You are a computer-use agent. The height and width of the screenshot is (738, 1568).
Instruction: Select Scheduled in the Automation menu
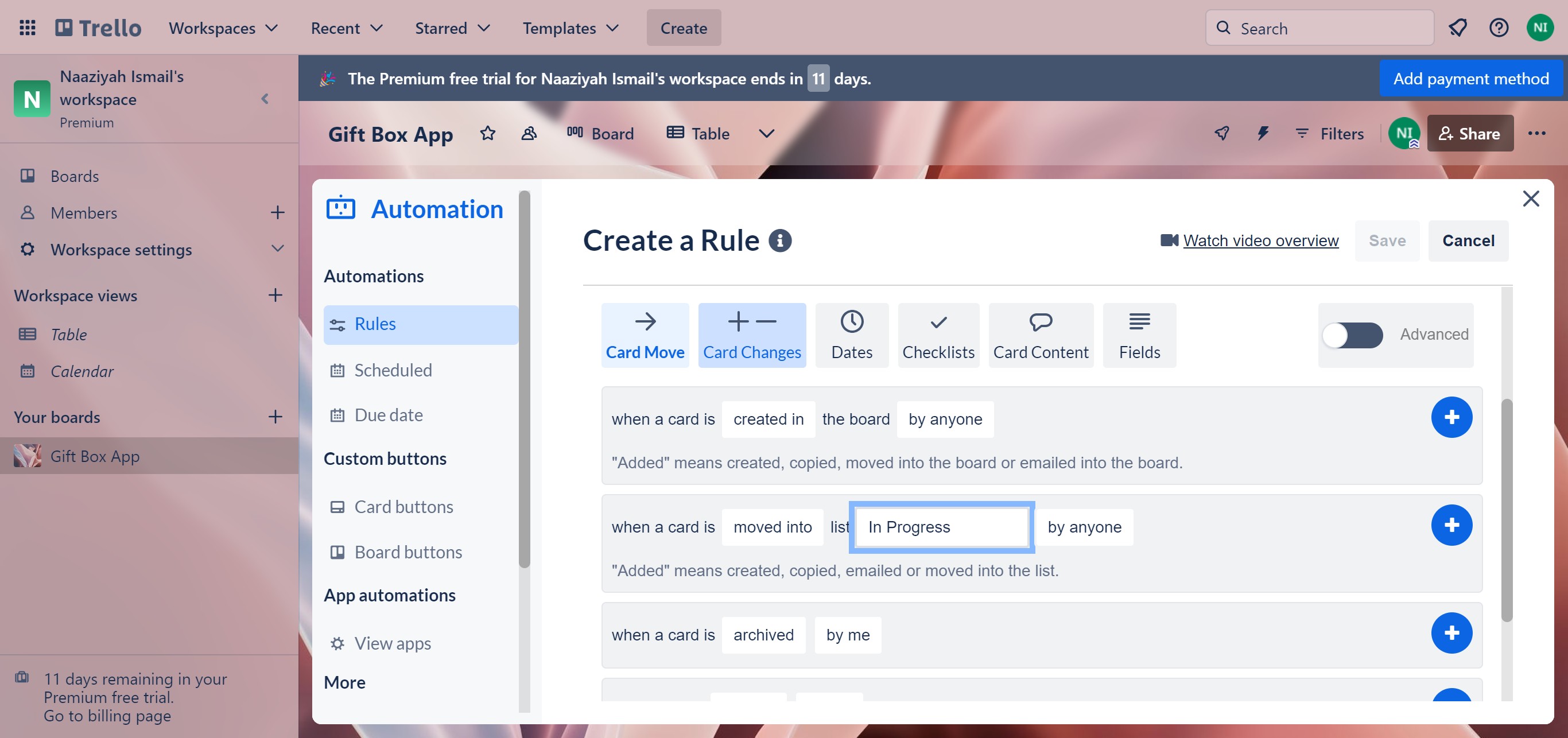(393, 370)
